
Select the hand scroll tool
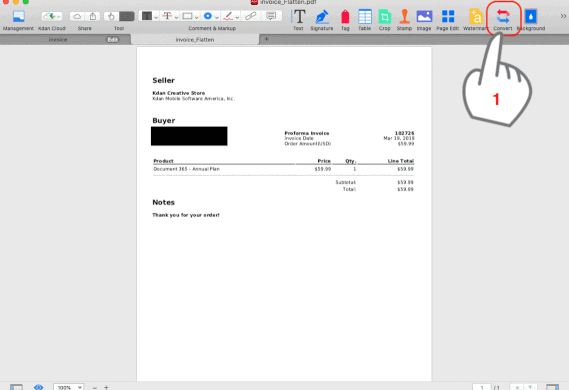point(111,16)
